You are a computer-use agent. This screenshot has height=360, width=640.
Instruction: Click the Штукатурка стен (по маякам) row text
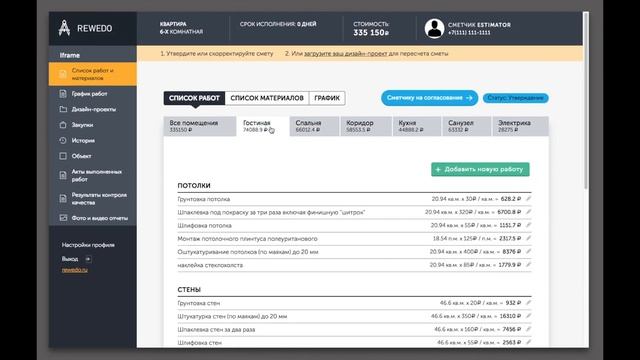pos(232,316)
